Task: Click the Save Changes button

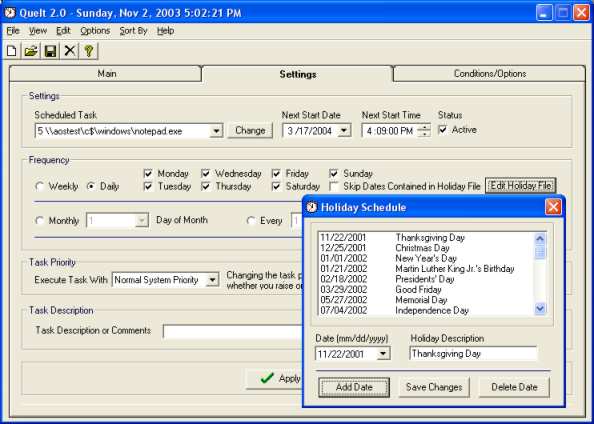Action: (x=434, y=387)
